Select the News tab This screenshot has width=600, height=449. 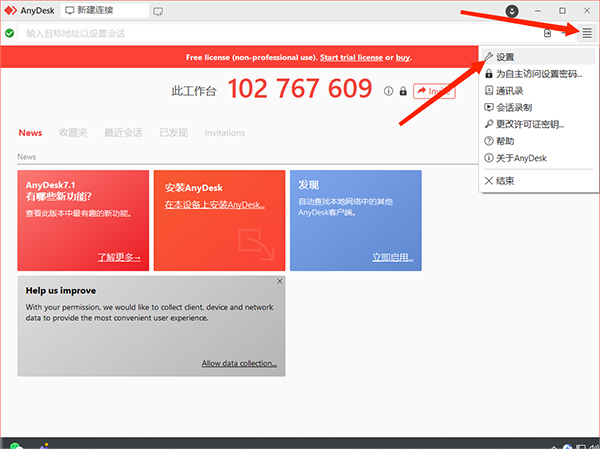click(x=30, y=133)
